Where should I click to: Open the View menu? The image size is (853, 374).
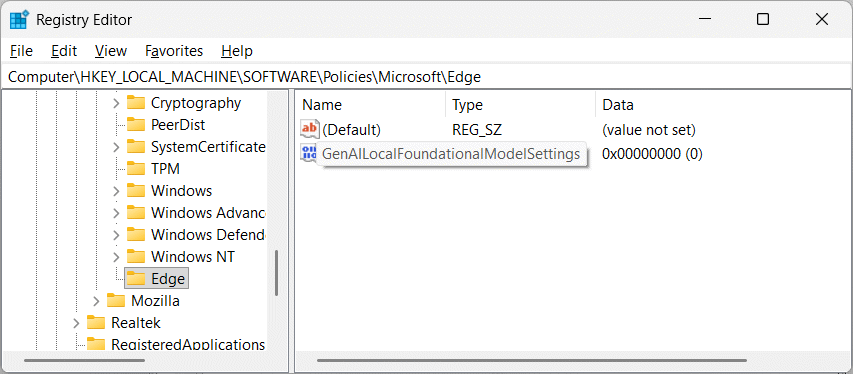pos(110,51)
